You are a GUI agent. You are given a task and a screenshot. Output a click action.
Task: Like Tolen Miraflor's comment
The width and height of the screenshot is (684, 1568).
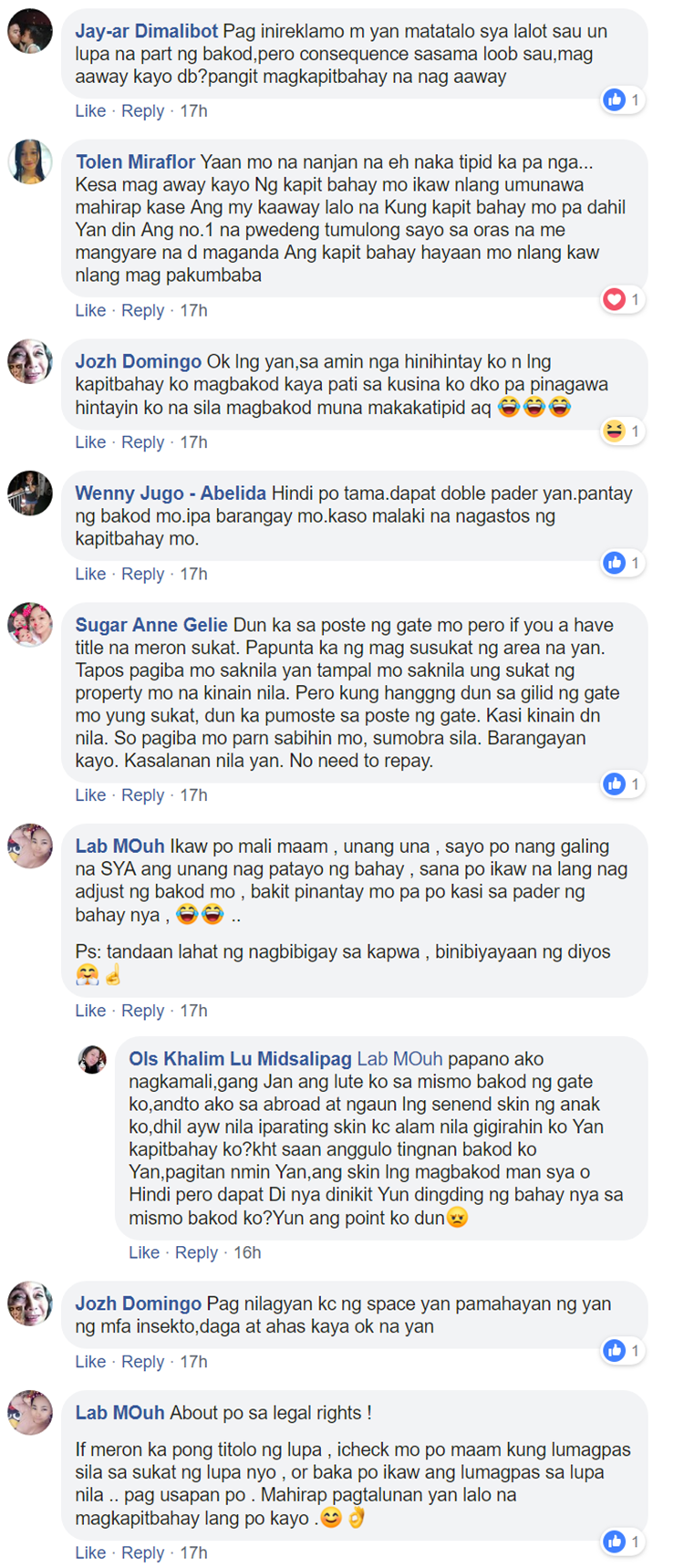point(90,310)
